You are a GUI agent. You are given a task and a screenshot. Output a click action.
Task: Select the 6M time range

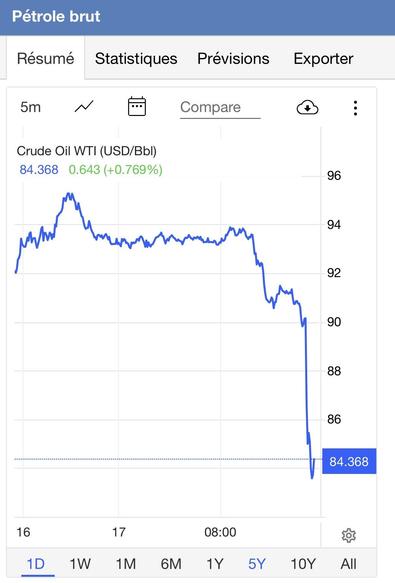[x=171, y=564]
